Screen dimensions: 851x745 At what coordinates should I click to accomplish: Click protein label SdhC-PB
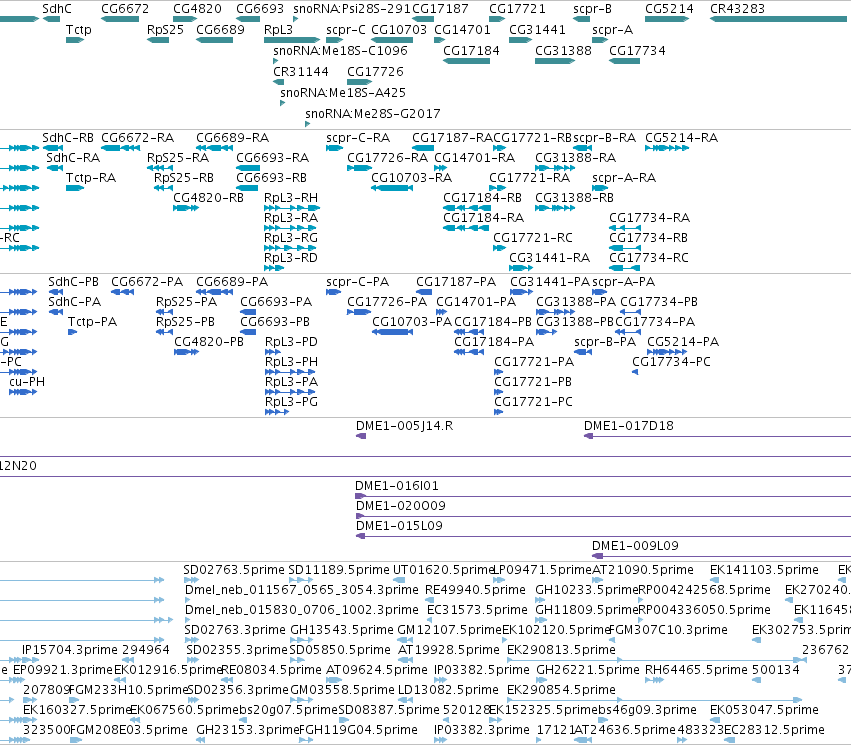click(73, 282)
